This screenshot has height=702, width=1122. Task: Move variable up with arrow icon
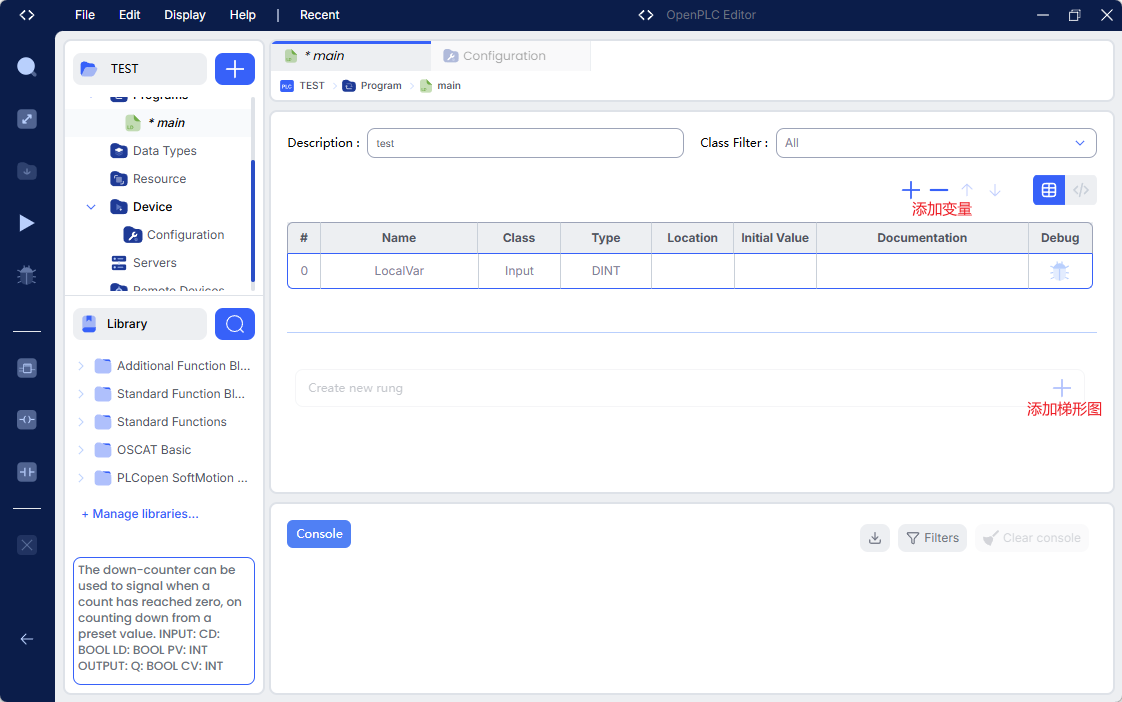967,190
